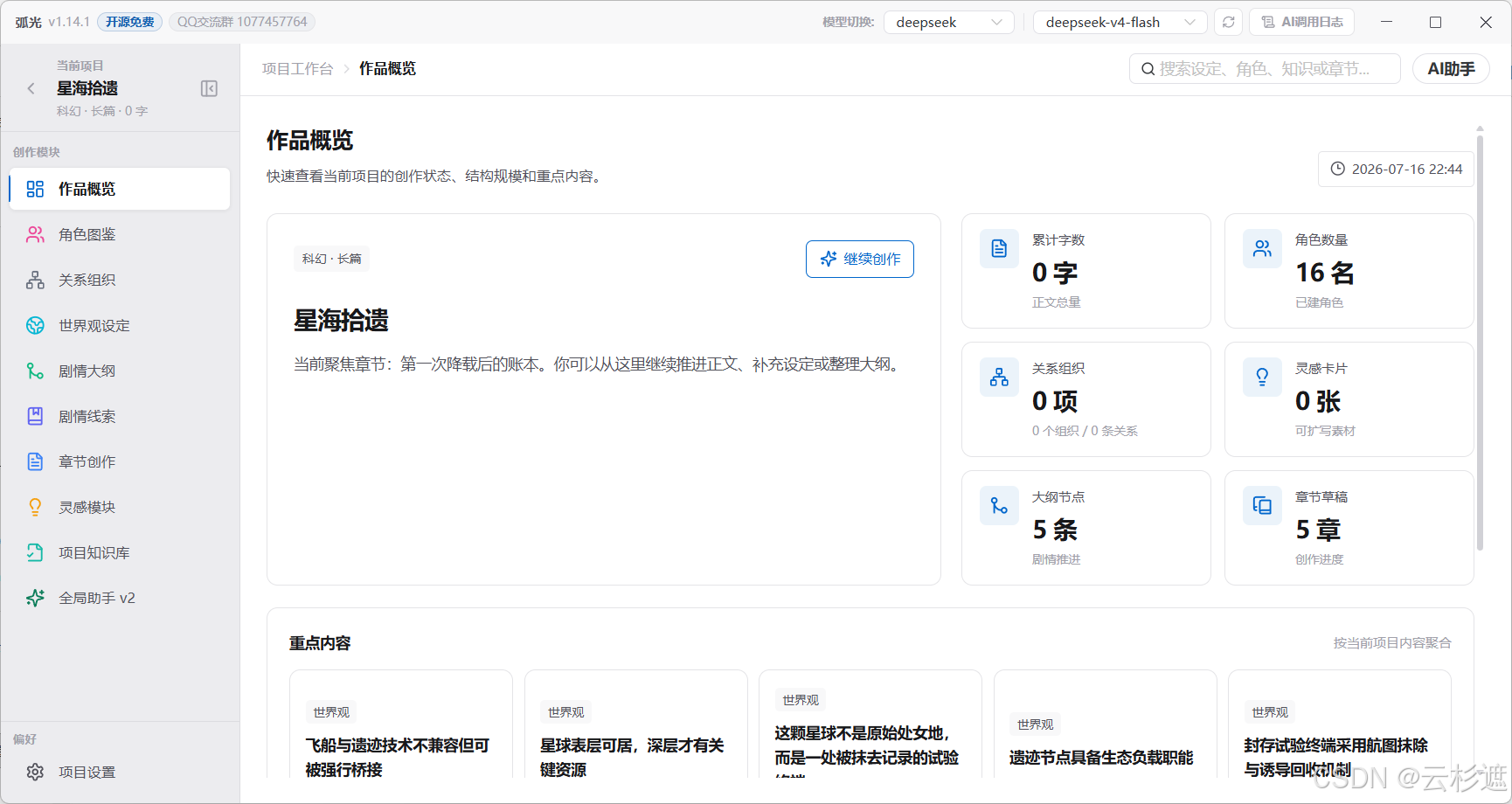Open card 星球表层可居，深层才有关键资源
Image resolution: width=1512 pixels, height=804 pixels.
point(635,724)
